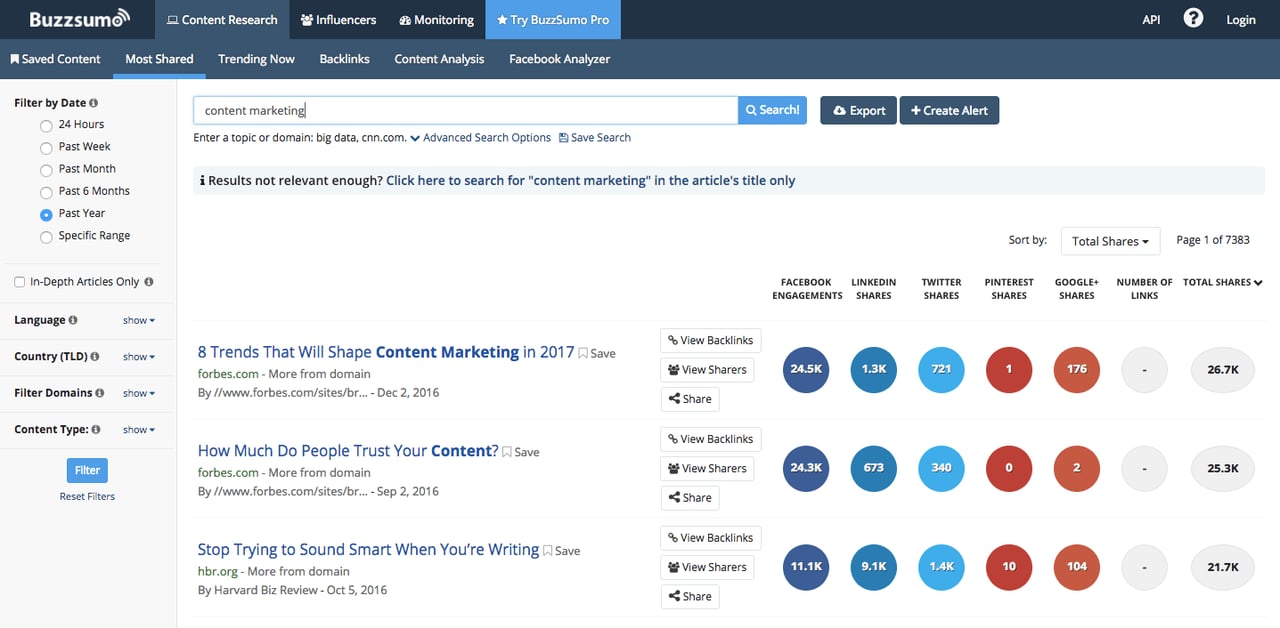1280x628 pixels.
Task: Click the LinkedIn shares 673 circle
Action: pos(874,468)
